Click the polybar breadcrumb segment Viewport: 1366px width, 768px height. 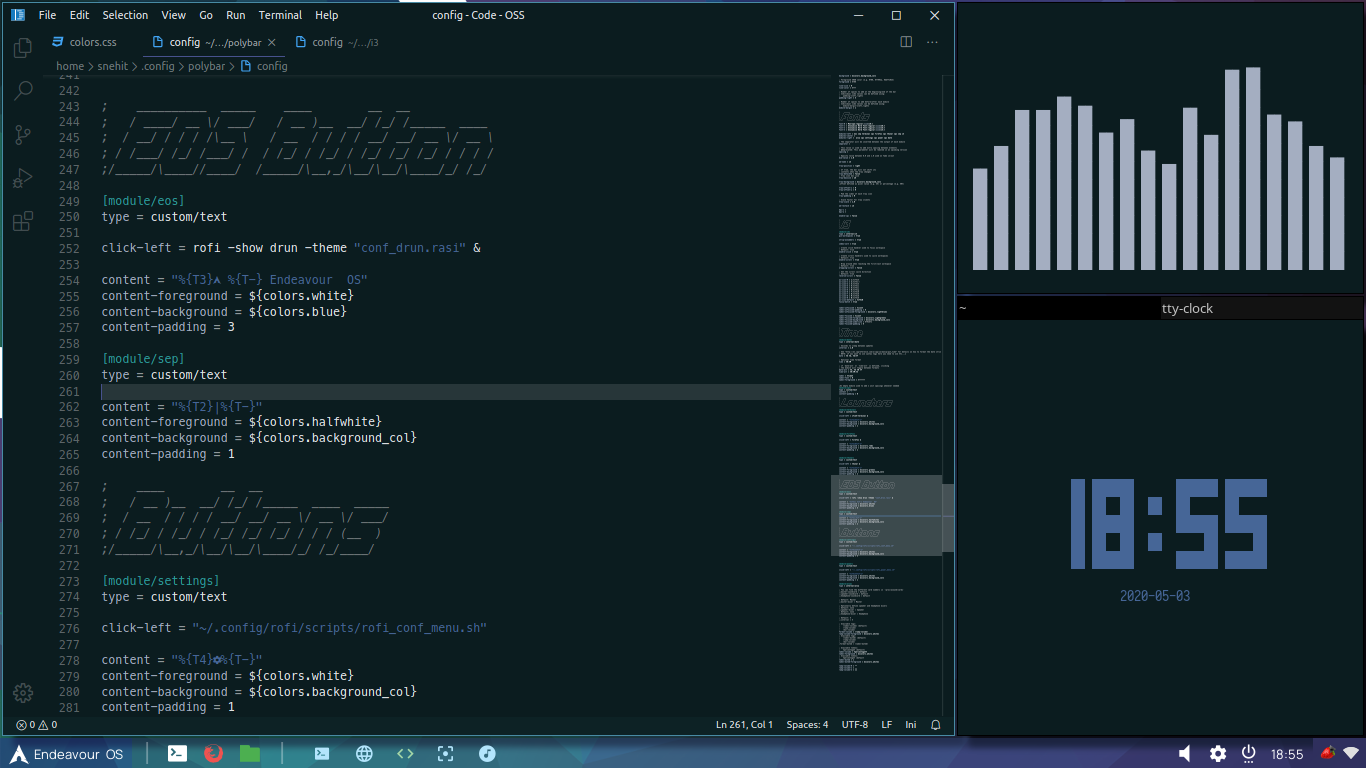click(207, 66)
